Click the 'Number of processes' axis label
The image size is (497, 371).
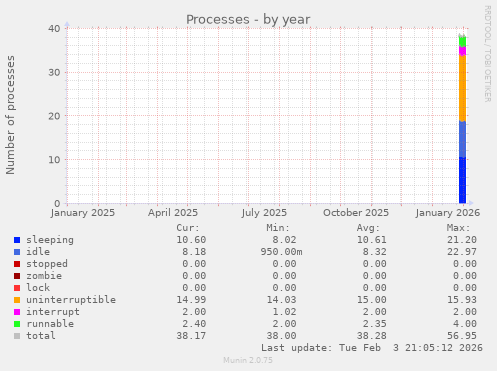[10, 115]
